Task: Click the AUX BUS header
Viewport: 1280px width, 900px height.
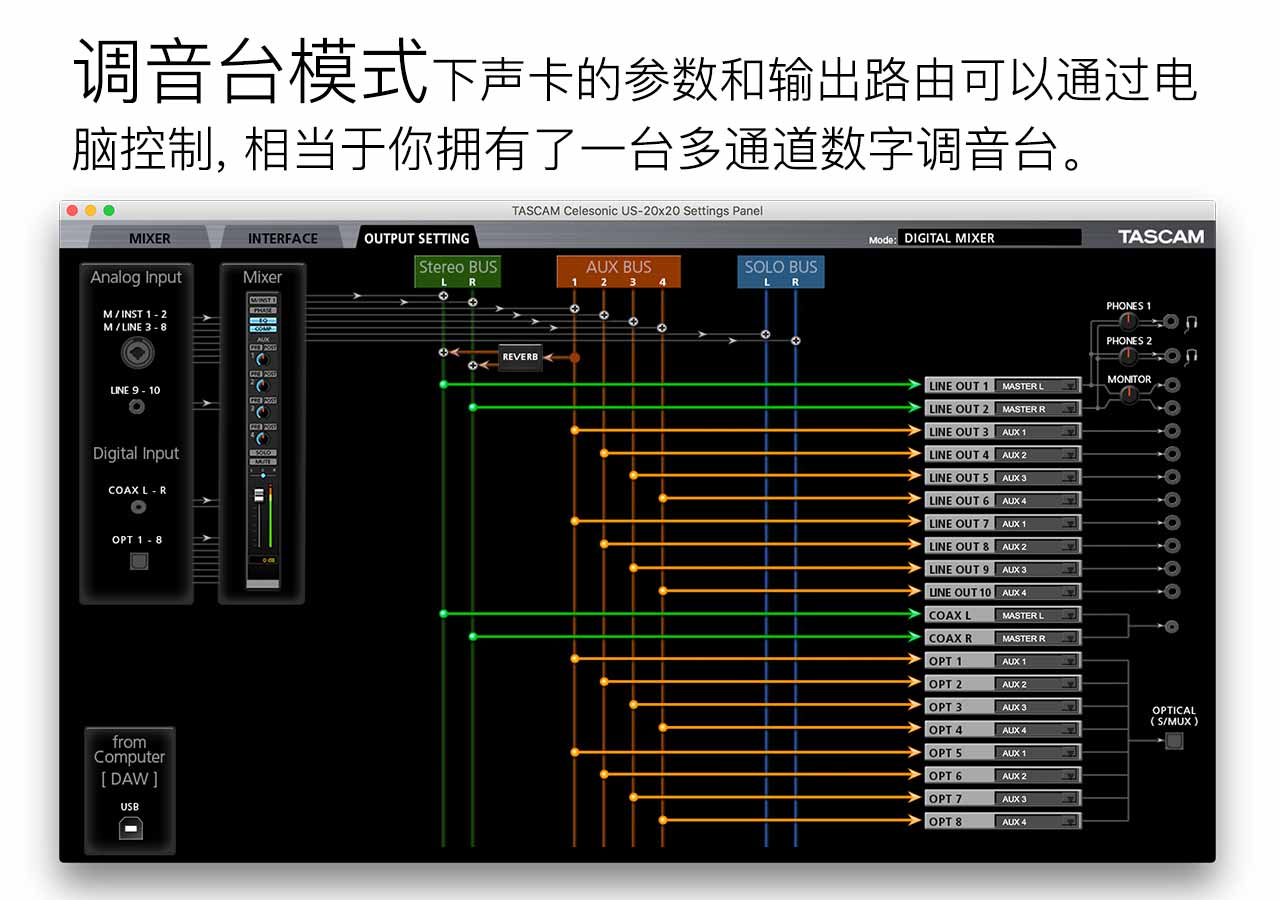Action: pos(618,272)
